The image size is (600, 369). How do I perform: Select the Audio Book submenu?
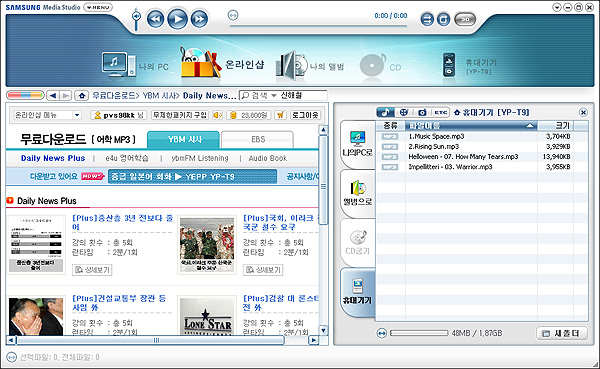point(267,158)
